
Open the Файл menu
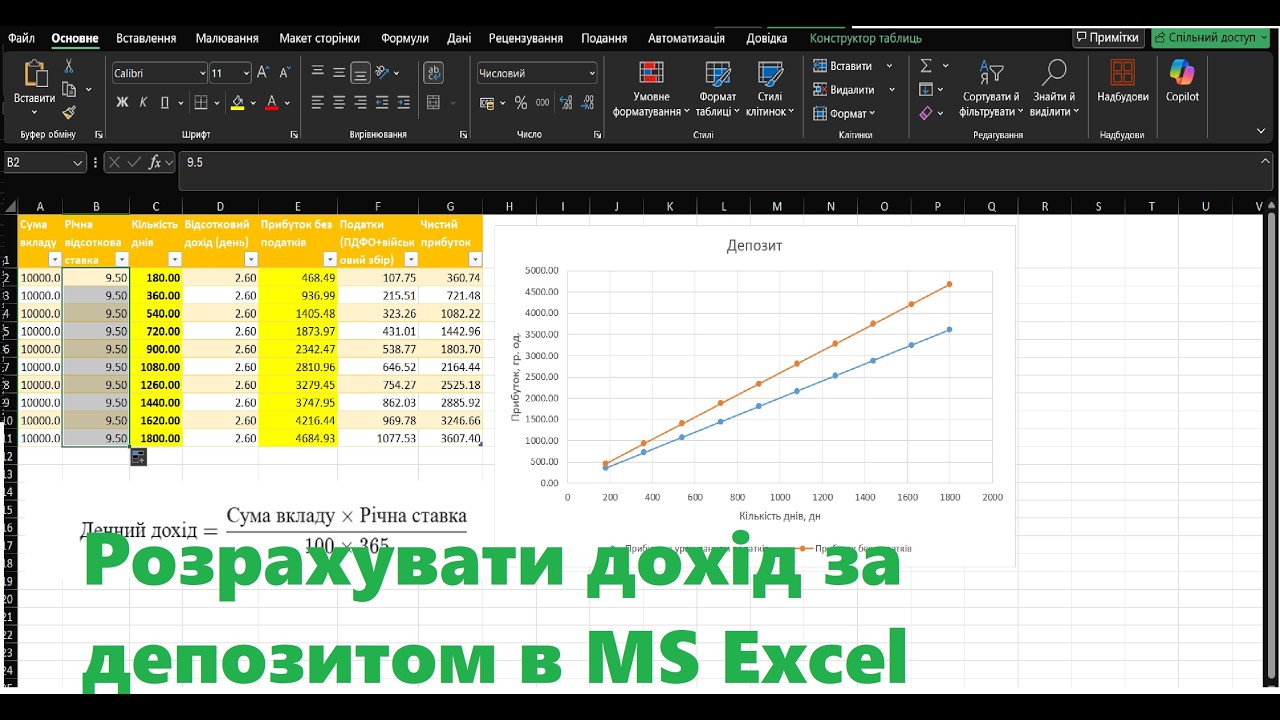tap(22, 38)
